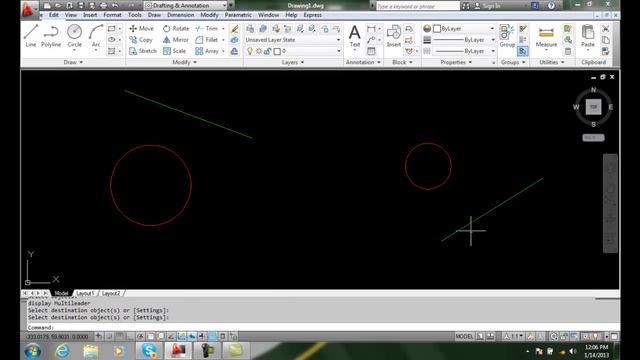The height and width of the screenshot is (360, 640).
Task: Open the Layer Properties icon
Action: pyautogui.click(x=250, y=29)
